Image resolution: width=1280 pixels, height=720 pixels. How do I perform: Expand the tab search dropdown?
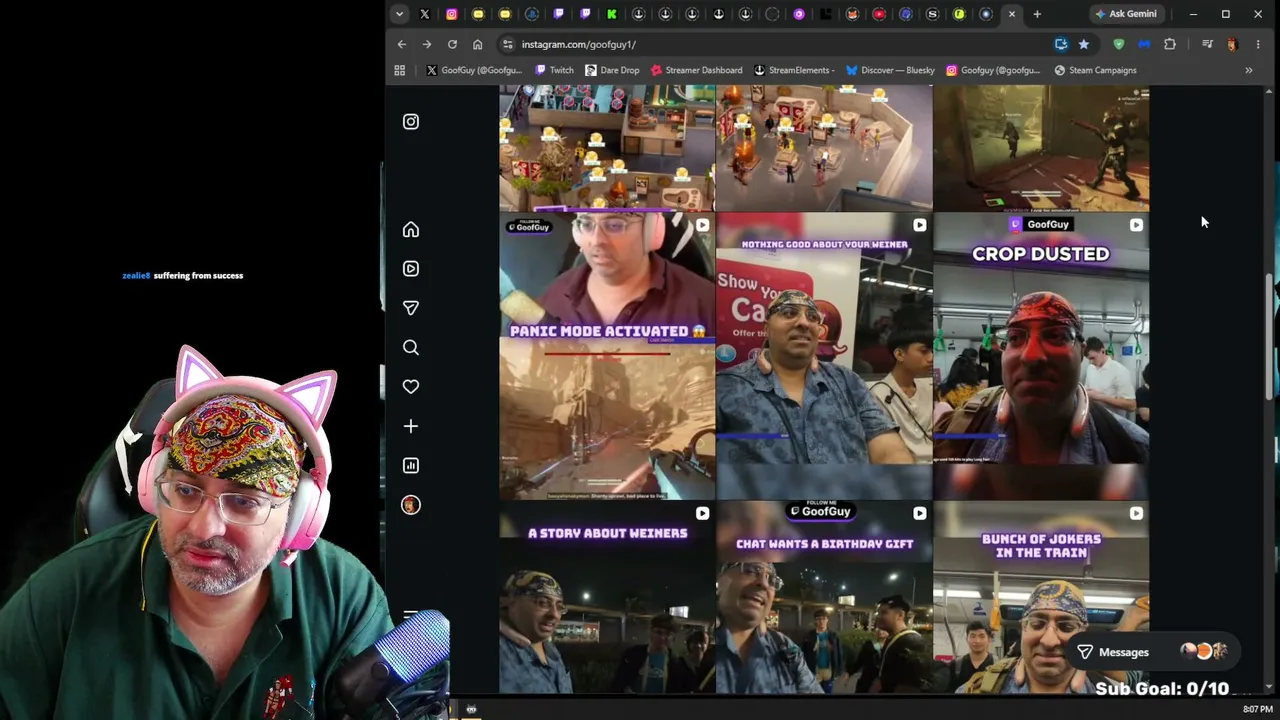point(399,14)
